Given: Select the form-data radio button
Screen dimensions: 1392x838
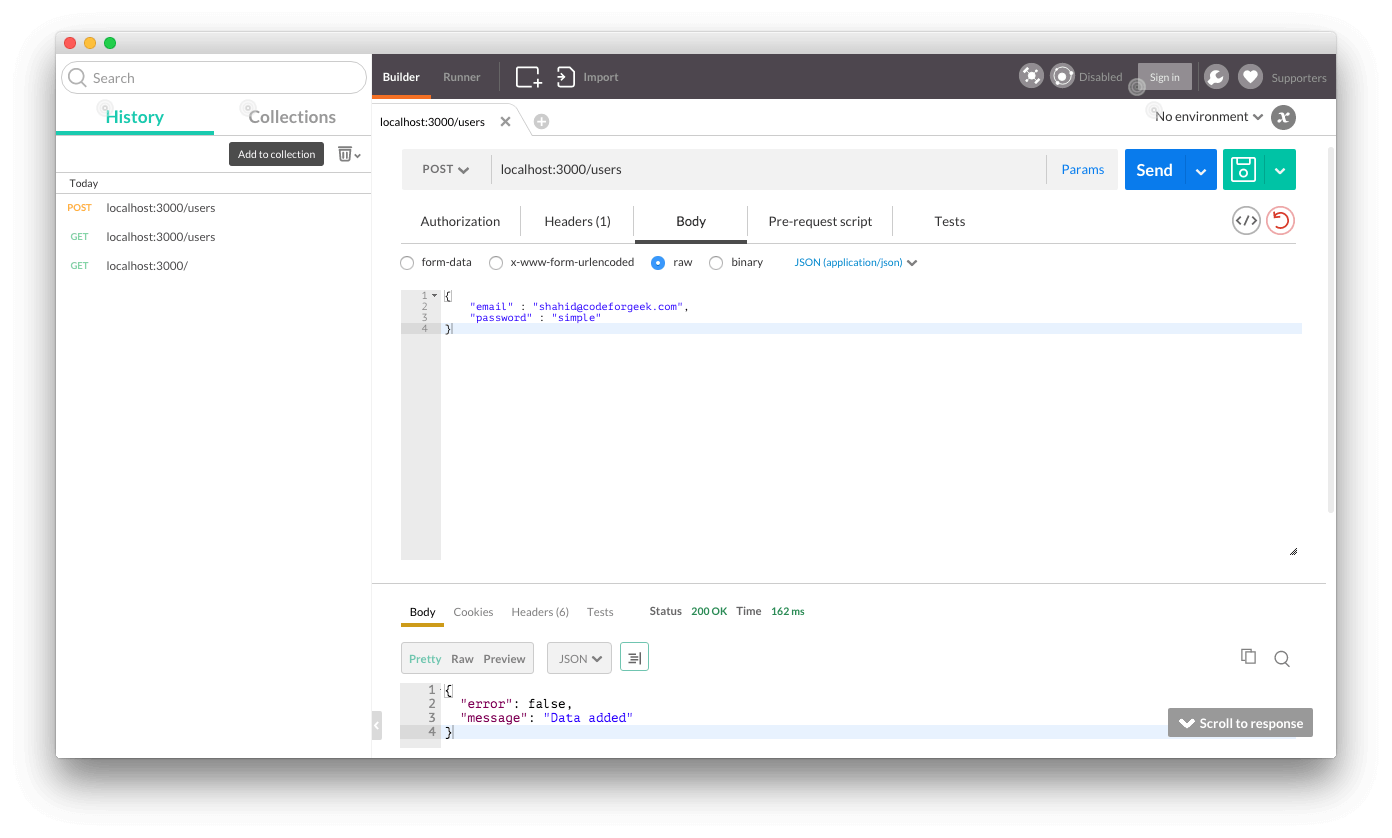Looking at the screenshot, I should pyautogui.click(x=407, y=263).
